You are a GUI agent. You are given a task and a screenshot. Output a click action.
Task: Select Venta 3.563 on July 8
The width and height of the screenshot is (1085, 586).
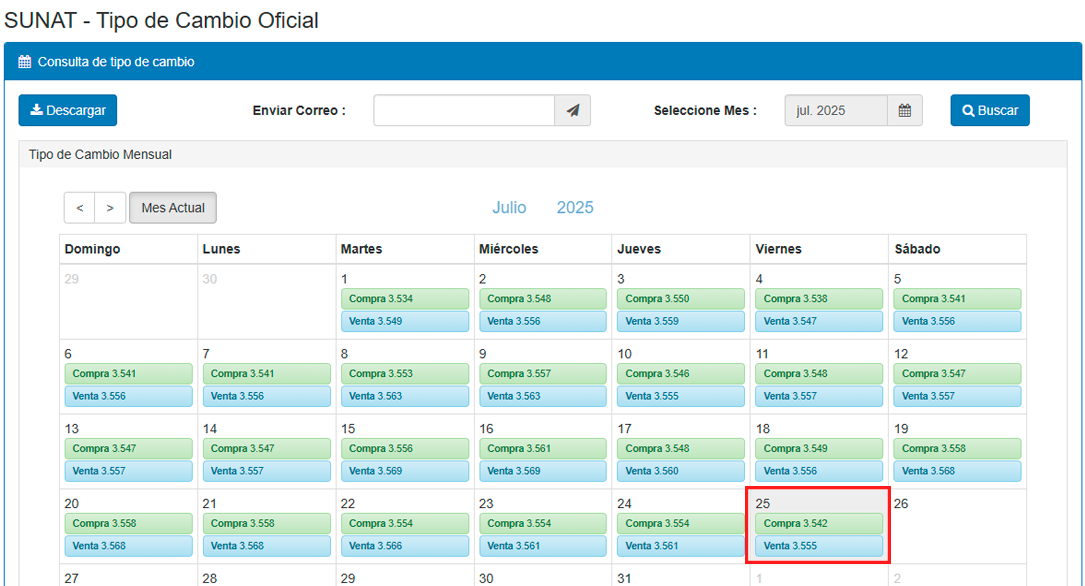pos(405,396)
